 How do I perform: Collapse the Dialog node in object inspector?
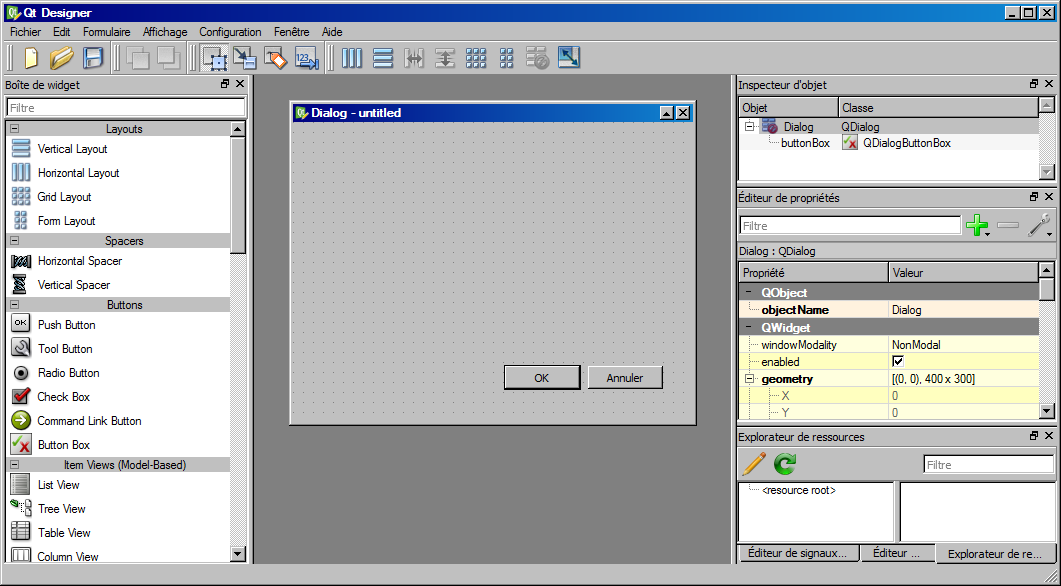pos(749,127)
